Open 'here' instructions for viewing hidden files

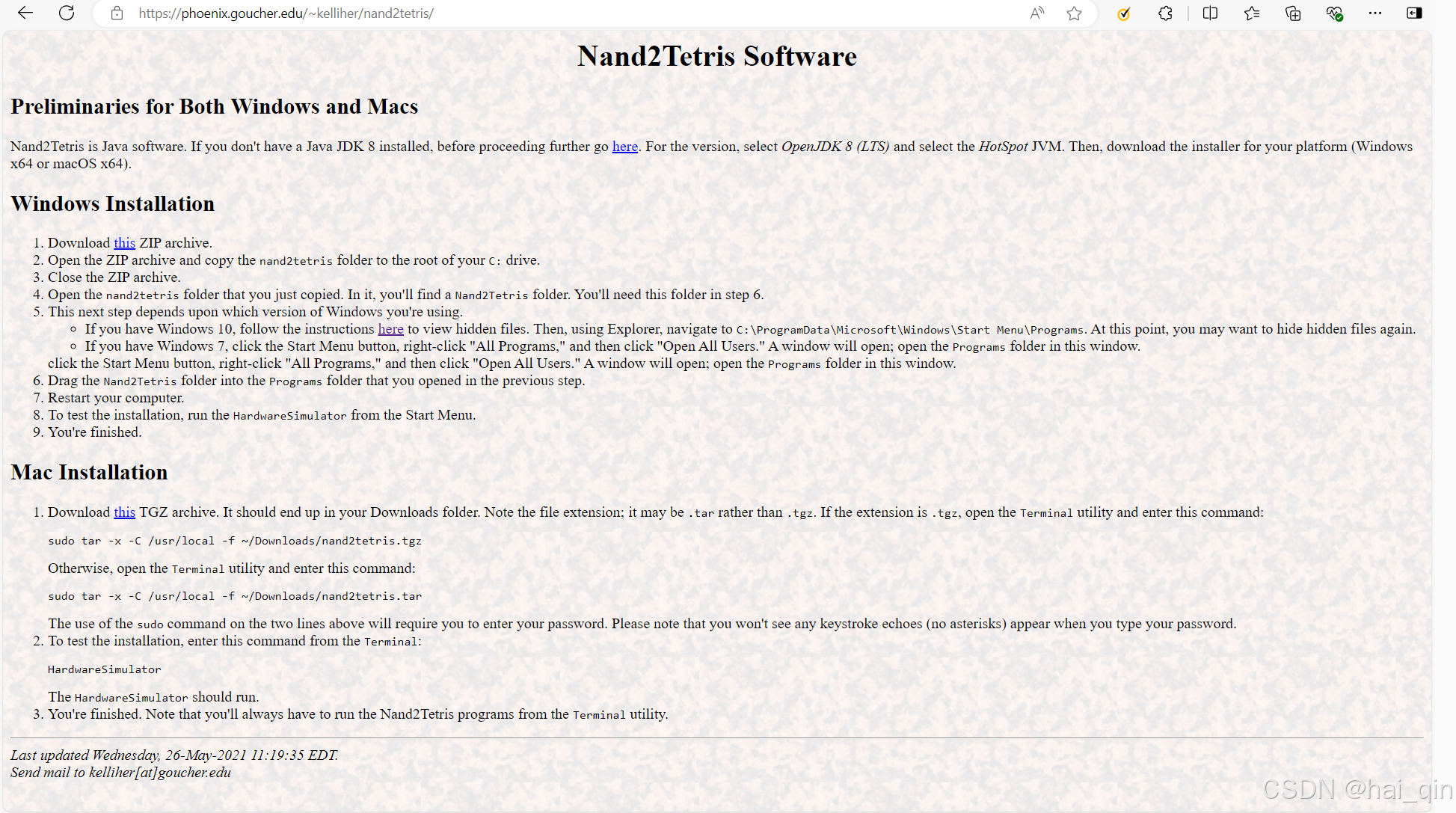click(x=390, y=329)
